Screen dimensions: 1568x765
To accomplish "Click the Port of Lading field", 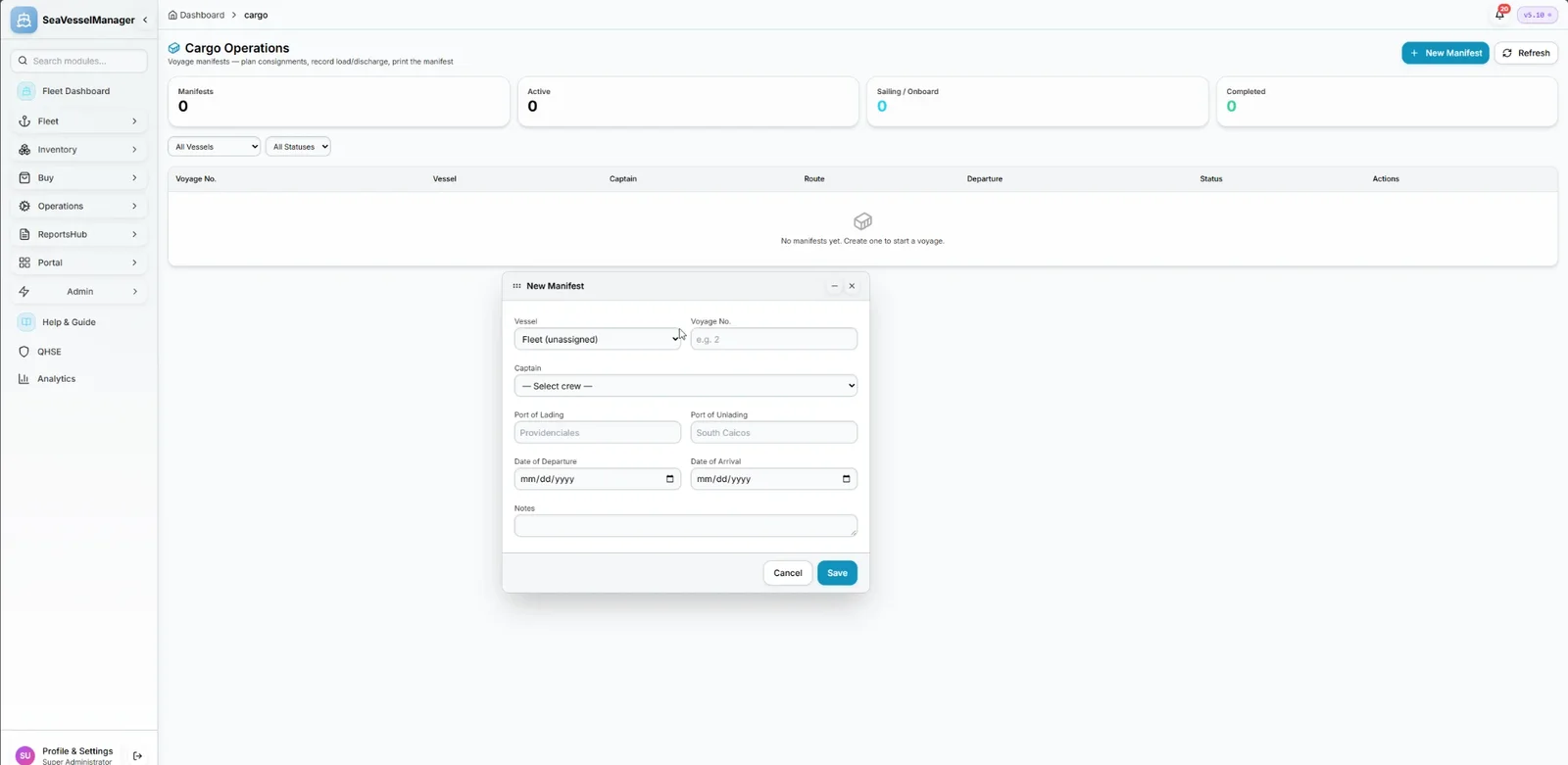I will pos(597,432).
